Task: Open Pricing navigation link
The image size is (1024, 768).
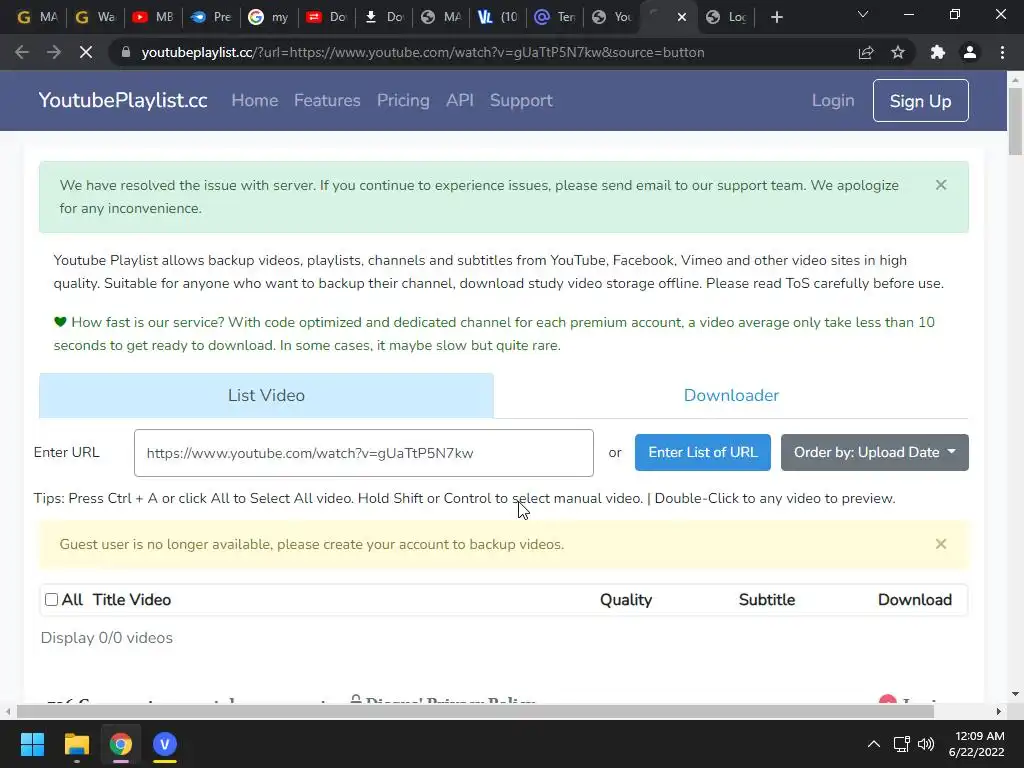Action: tap(403, 100)
